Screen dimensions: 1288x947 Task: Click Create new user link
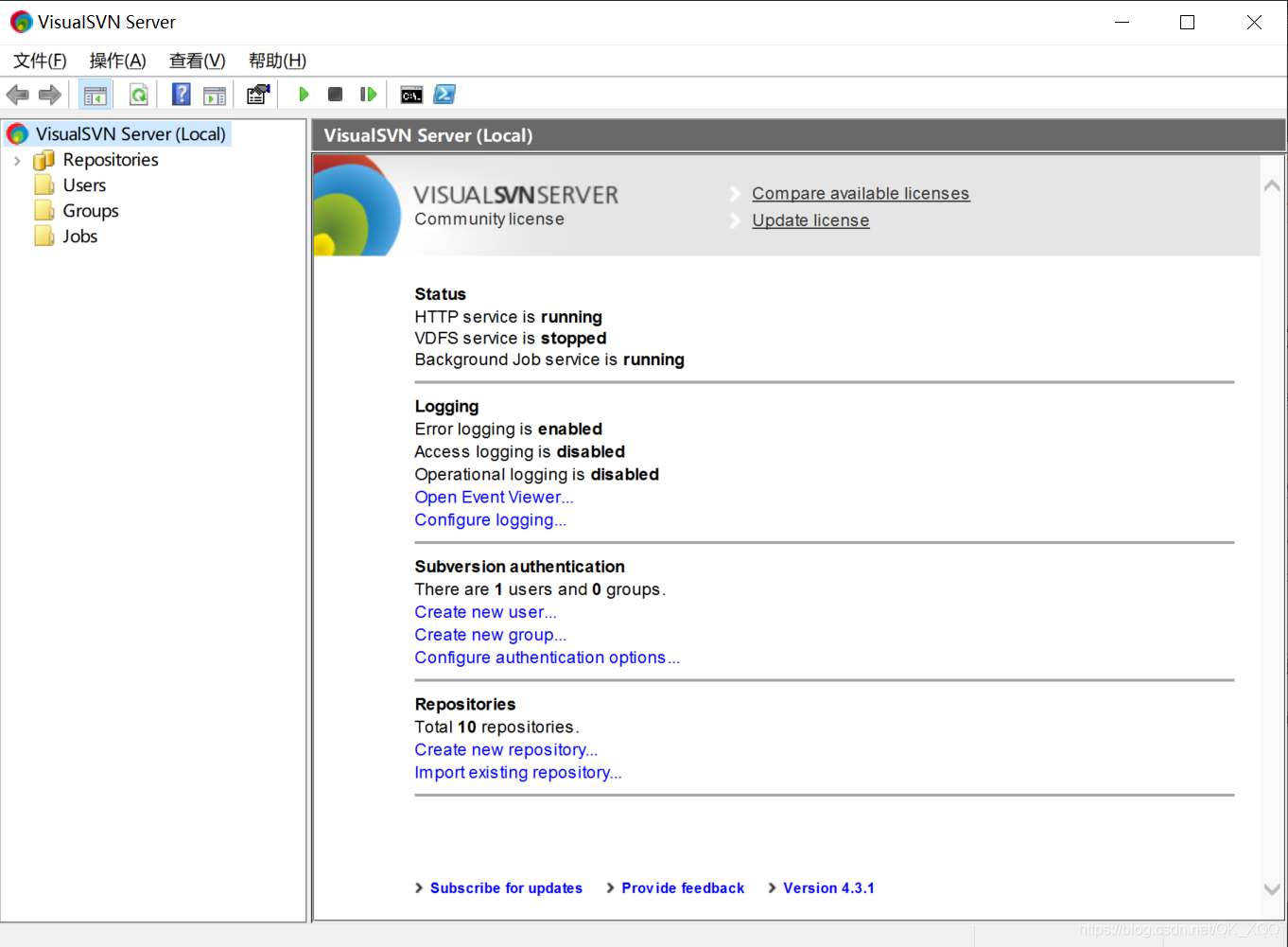pos(485,612)
